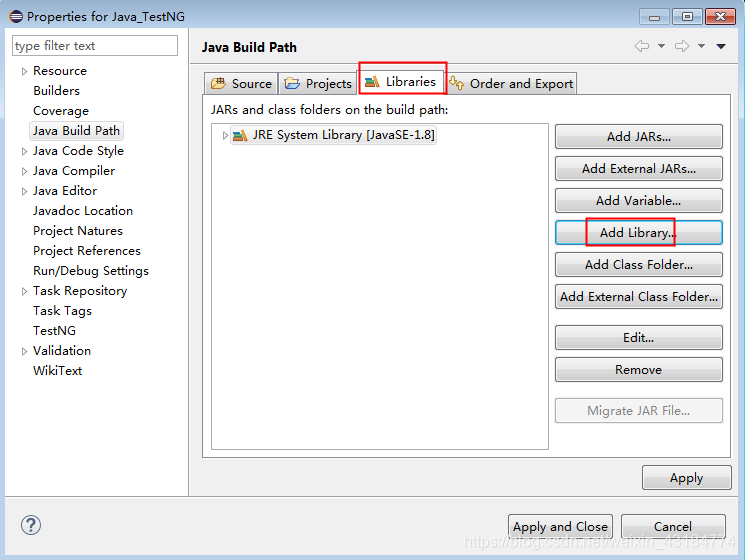The width and height of the screenshot is (745, 560).
Task: Click the forward navigation arrow icon
Action: pyautogui.click(x=682, y=46)
